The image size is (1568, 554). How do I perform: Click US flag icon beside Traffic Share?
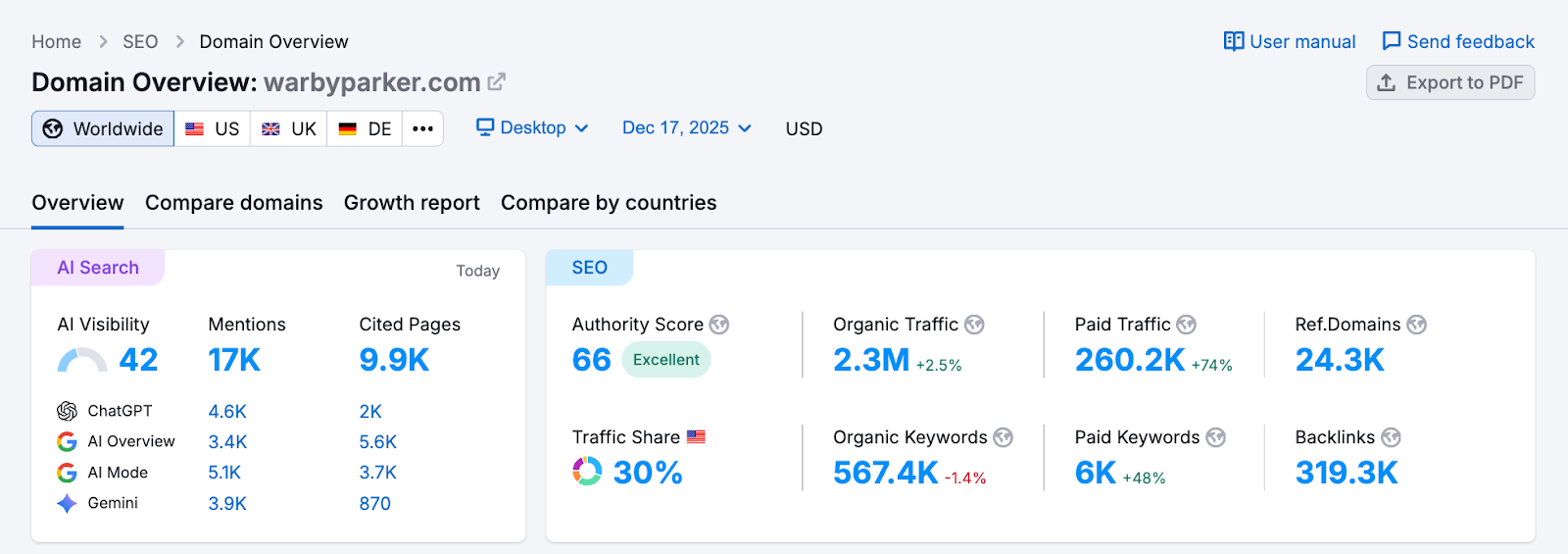(x=696, y=437)
